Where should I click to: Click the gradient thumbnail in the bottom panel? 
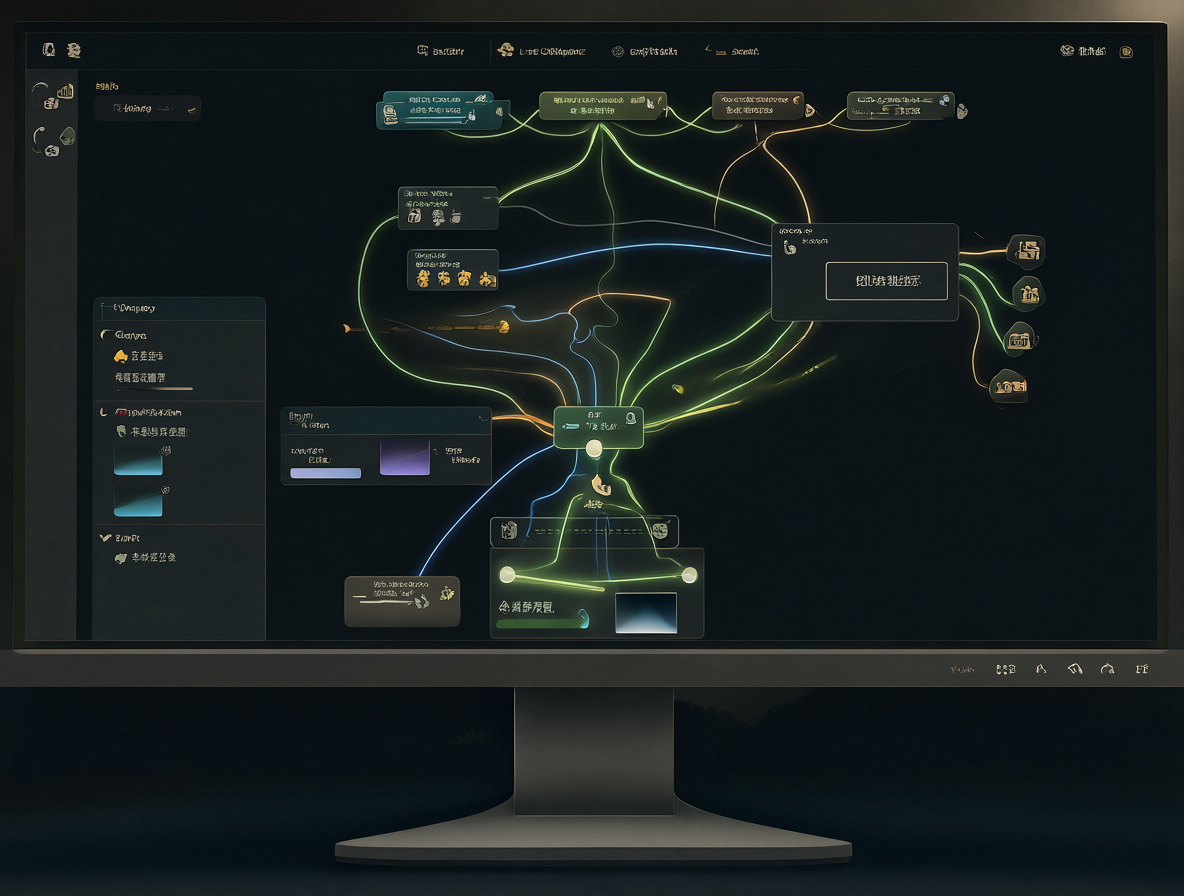pos(646,613)
